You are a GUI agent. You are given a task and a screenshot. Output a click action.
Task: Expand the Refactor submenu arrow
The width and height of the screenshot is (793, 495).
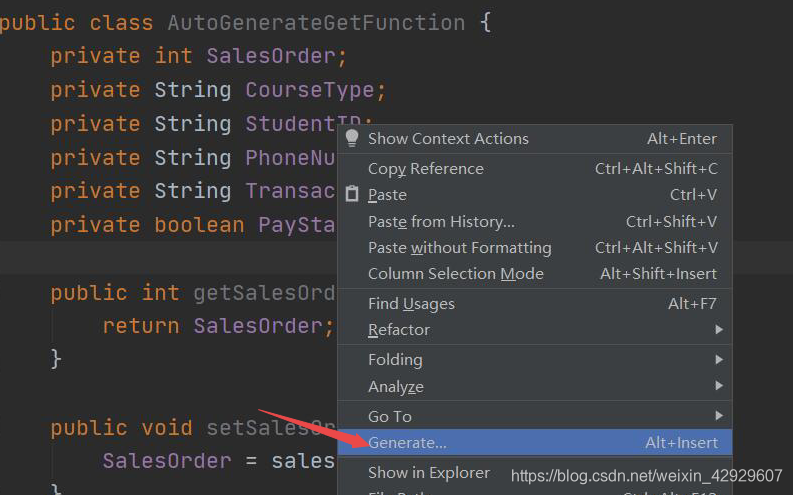(x=719, y=330)
